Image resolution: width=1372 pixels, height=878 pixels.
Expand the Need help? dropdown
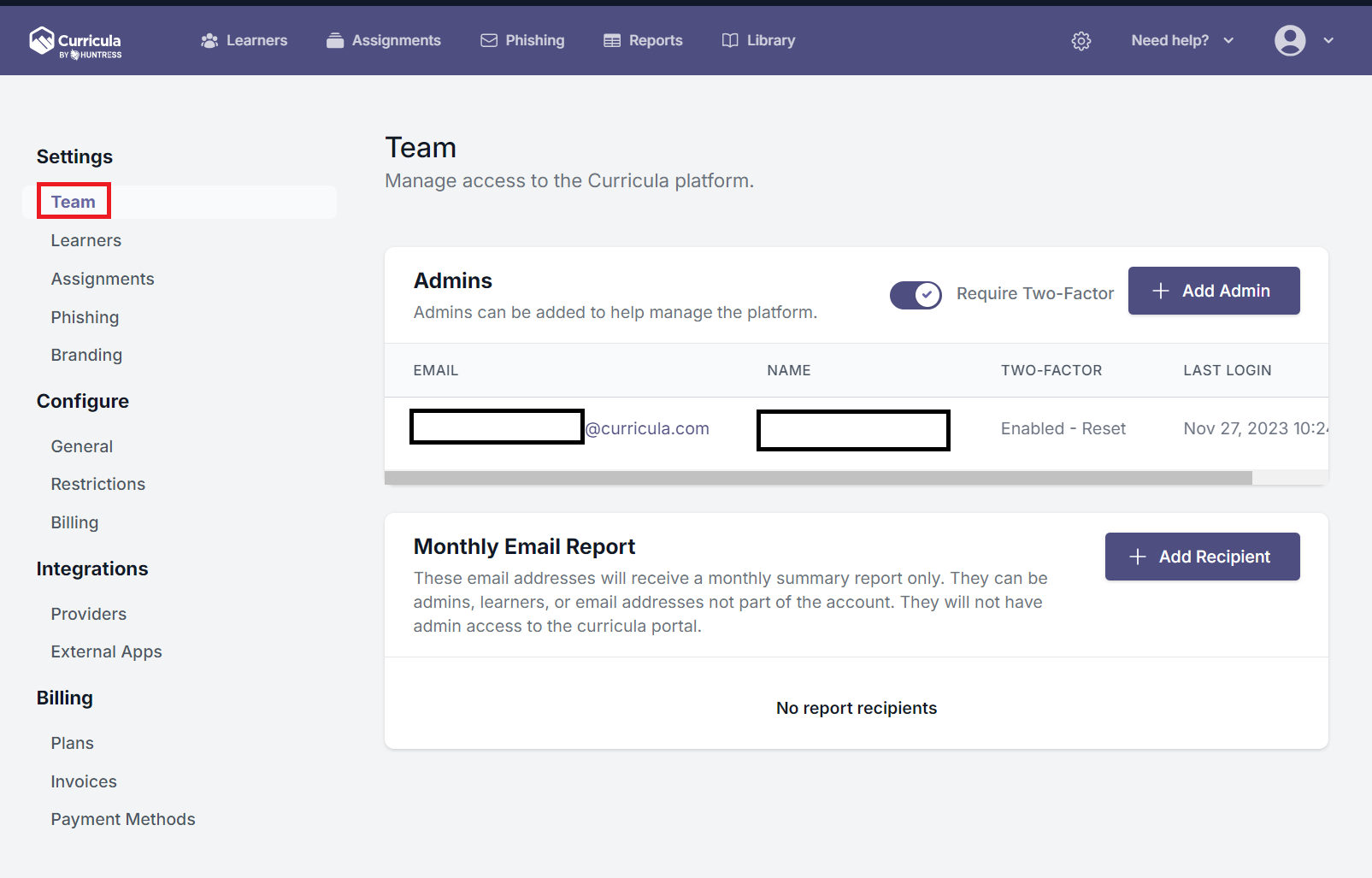[x=1182, y=40]
